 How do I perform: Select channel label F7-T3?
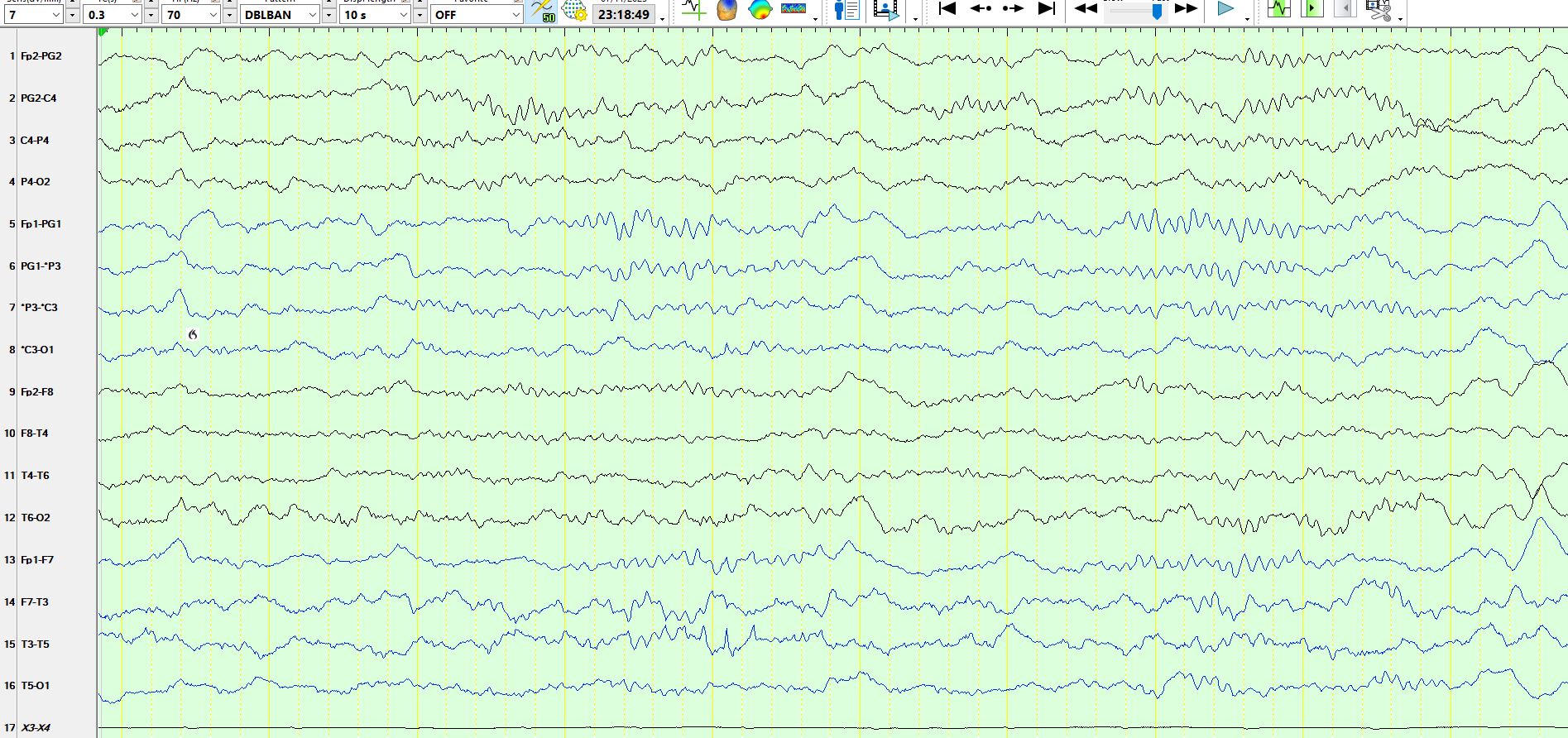pos(34,602)
